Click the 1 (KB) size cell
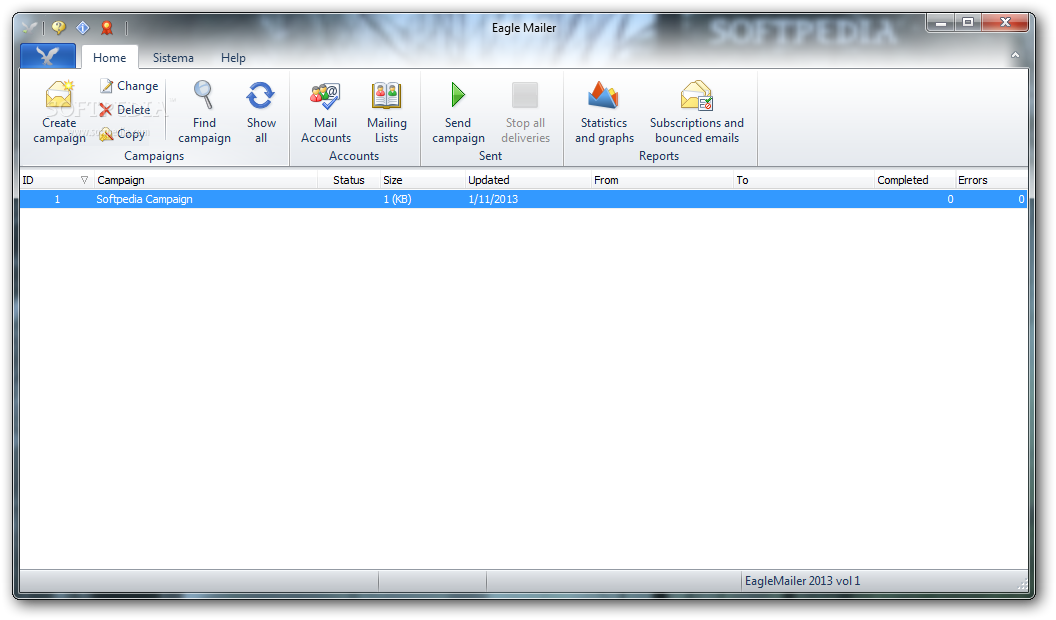 (x=397, y=199)
